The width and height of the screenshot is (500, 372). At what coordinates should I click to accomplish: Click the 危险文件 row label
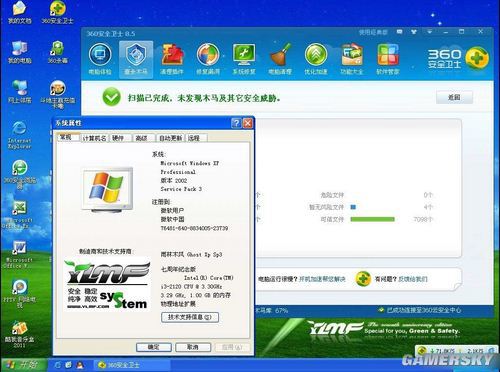click(x=332, y=195)
